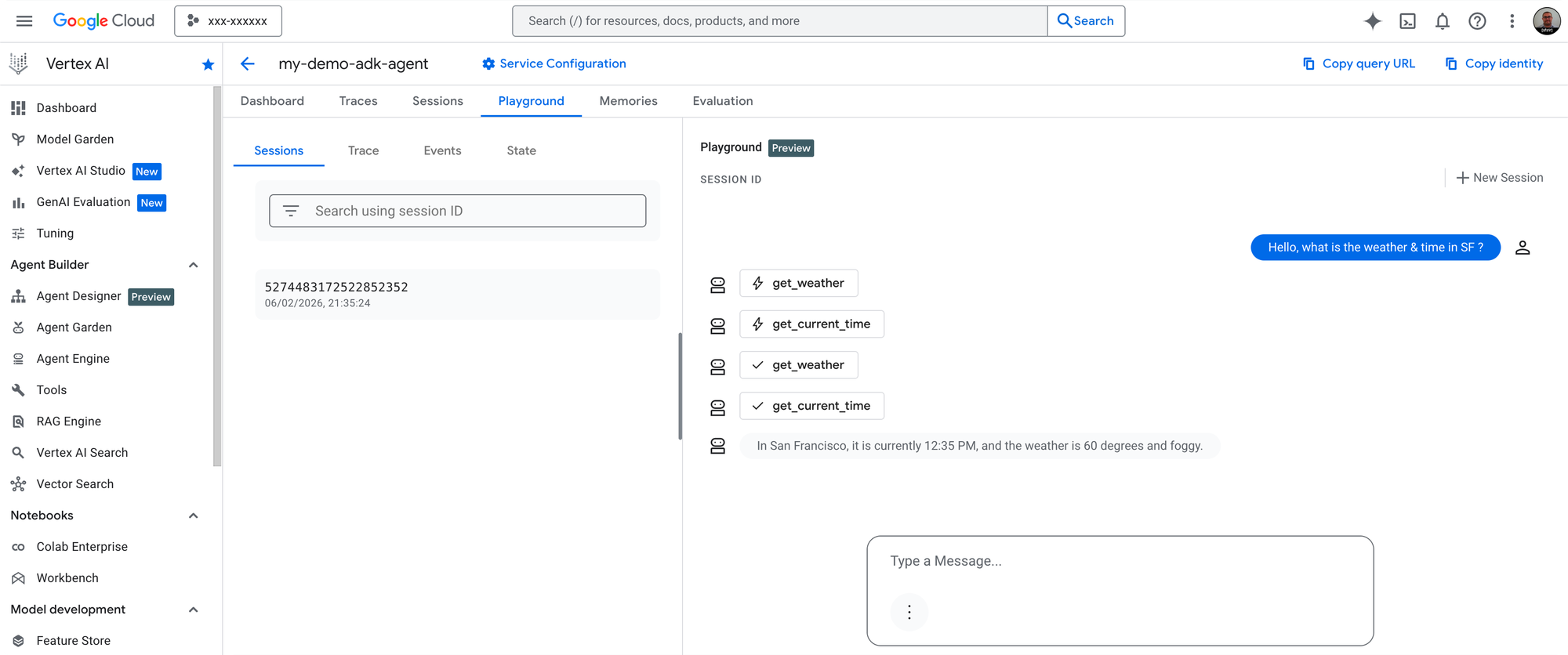Click the New Session button
The width and height of the screenshot is (1568, 655).
[x=1499, y=178]
